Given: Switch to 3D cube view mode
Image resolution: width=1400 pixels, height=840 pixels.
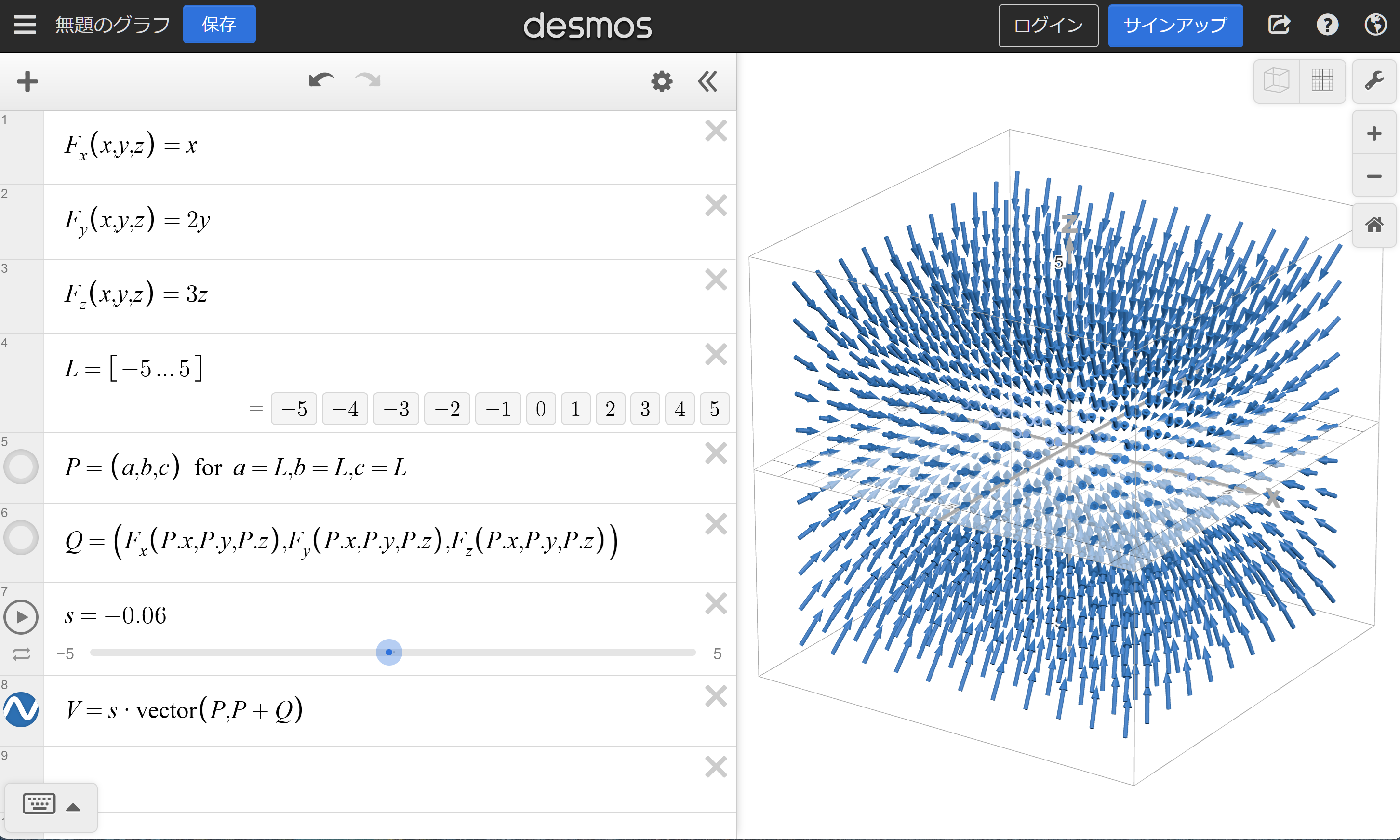Looking at the screenshot, I should (1276, 81).
